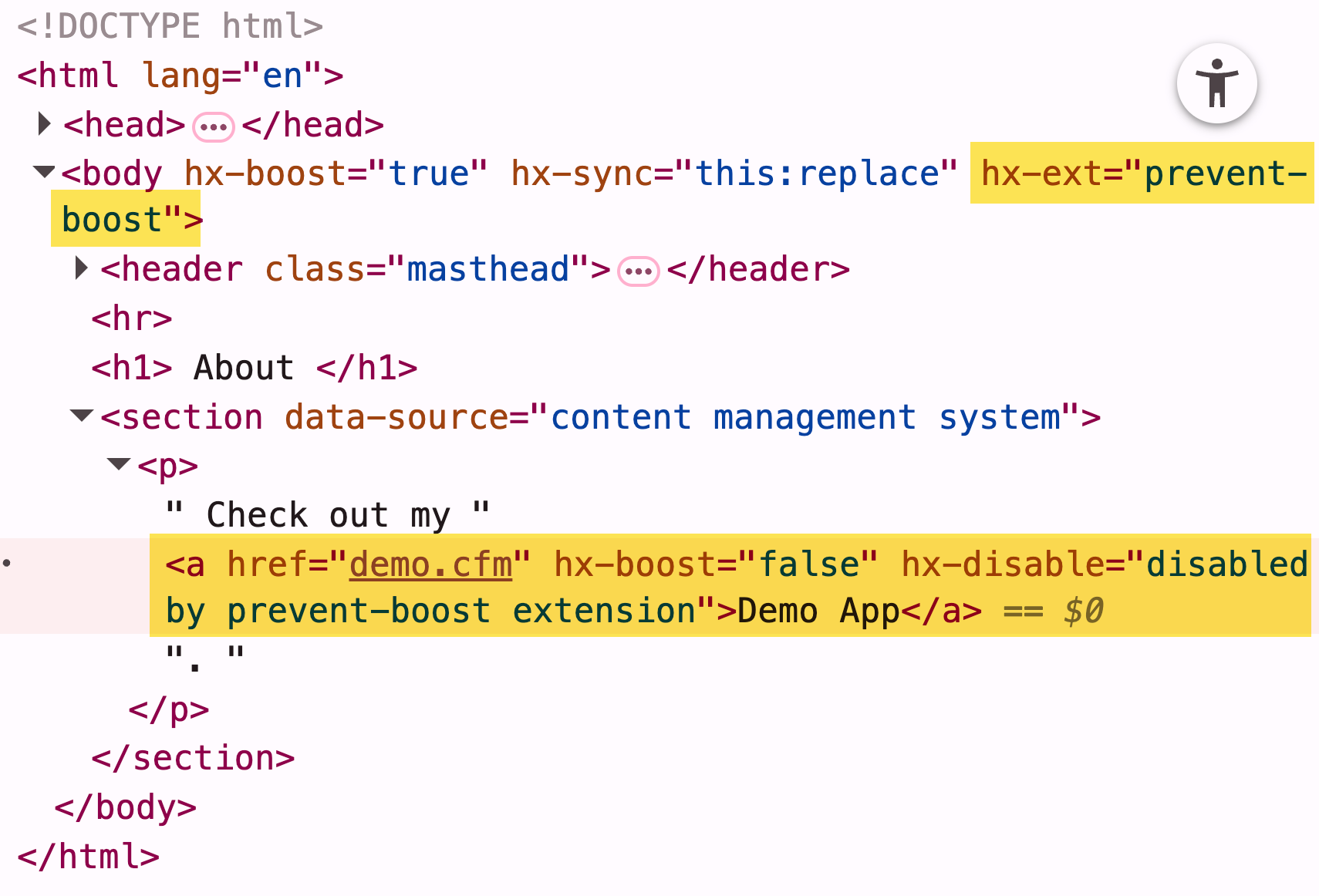Select the closing </html> tag row

click(x=89, y=857)
